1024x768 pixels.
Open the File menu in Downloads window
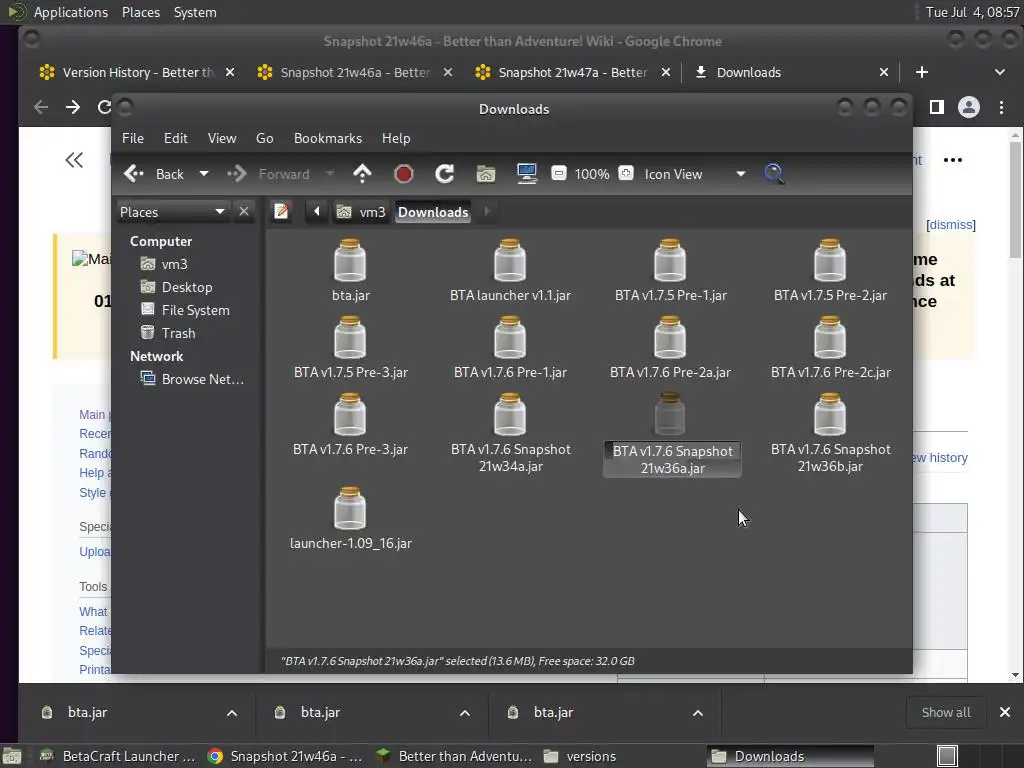133,138
